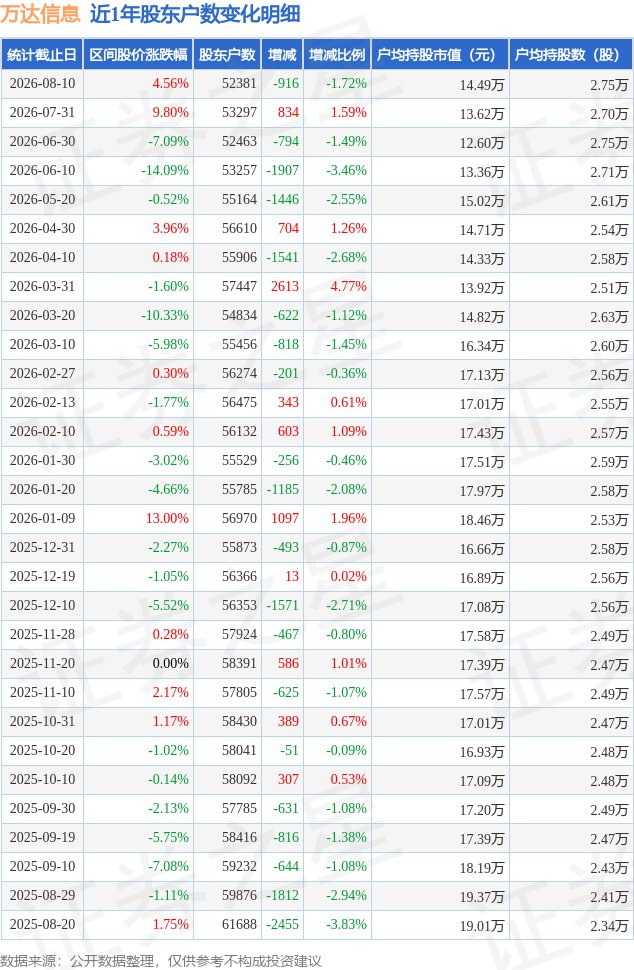Viewport: 634px width, 970px height.
Task: Select the 9.80% price change cell
Action: pyautogui.click(x=171, y=113)
